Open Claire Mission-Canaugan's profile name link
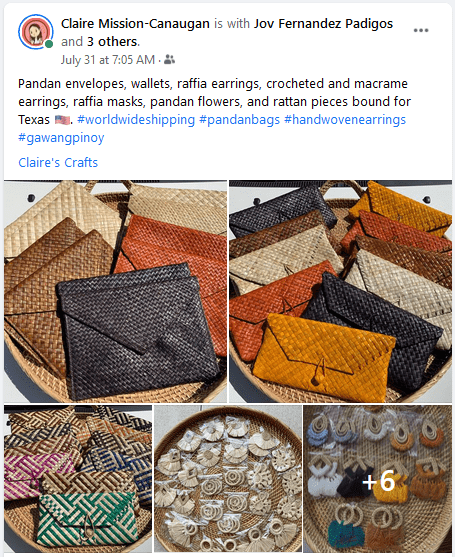The width and height of the screenshot is (455, 557). (135, 23)
